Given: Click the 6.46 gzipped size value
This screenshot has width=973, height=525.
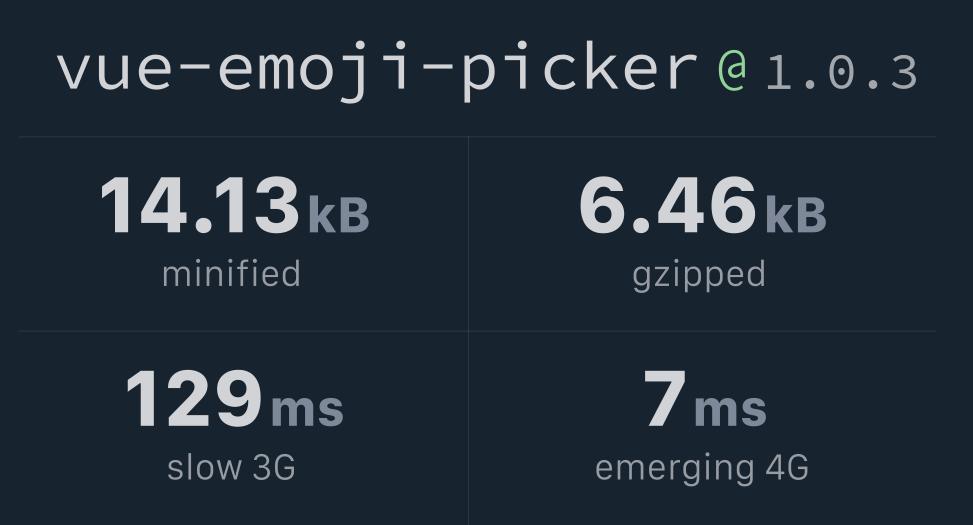Looking at the screenshot, I should [x=668, y=205].
